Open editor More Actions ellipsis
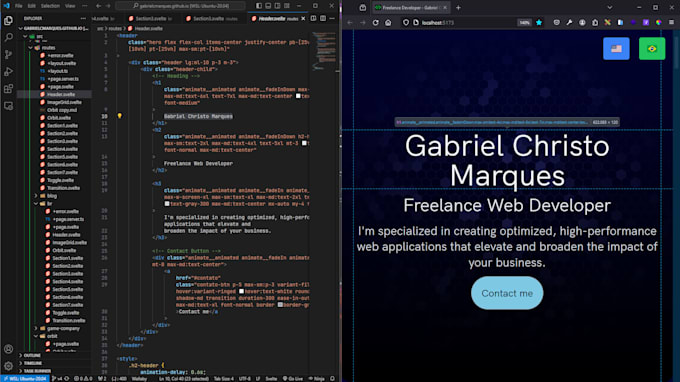 click(x=332, y=19)
